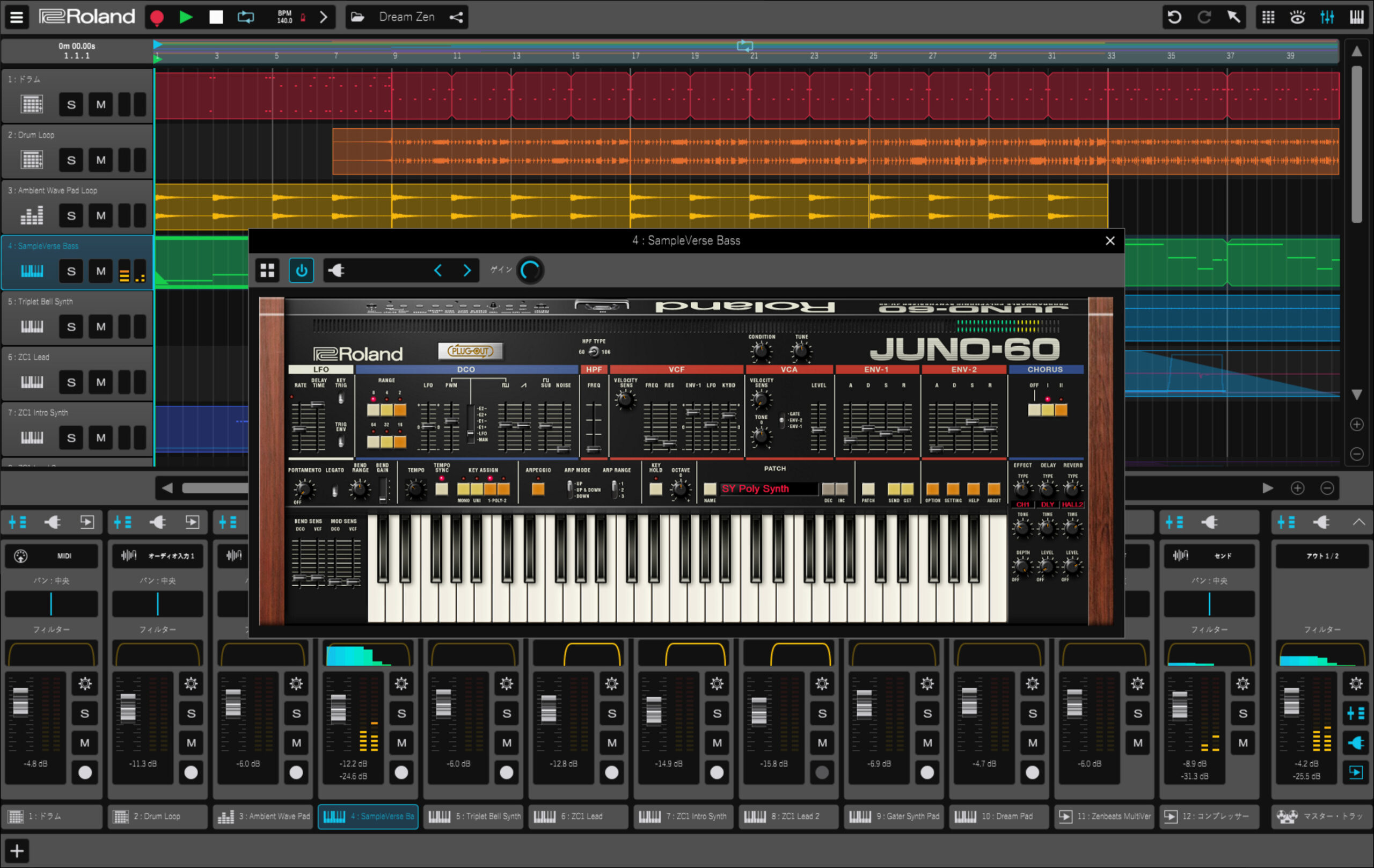Image resolution: width=1374 pixels, height=868 pixels.
Task: Mute track 4 SampleVerse Bass
Action: coord(101,271)
